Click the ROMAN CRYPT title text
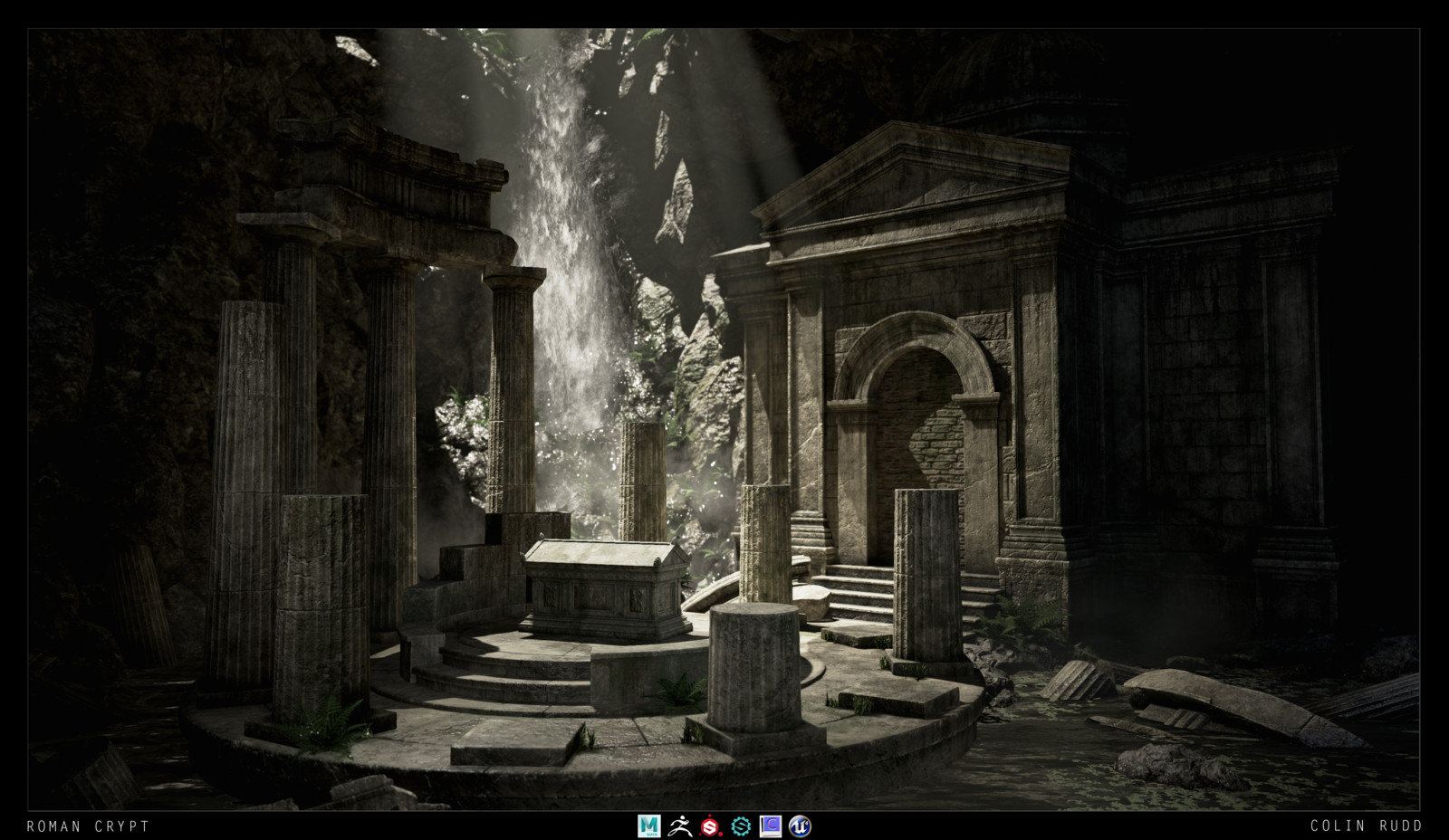The width and height of the screenshot is (1449, 840). click(x=88, y=826)
